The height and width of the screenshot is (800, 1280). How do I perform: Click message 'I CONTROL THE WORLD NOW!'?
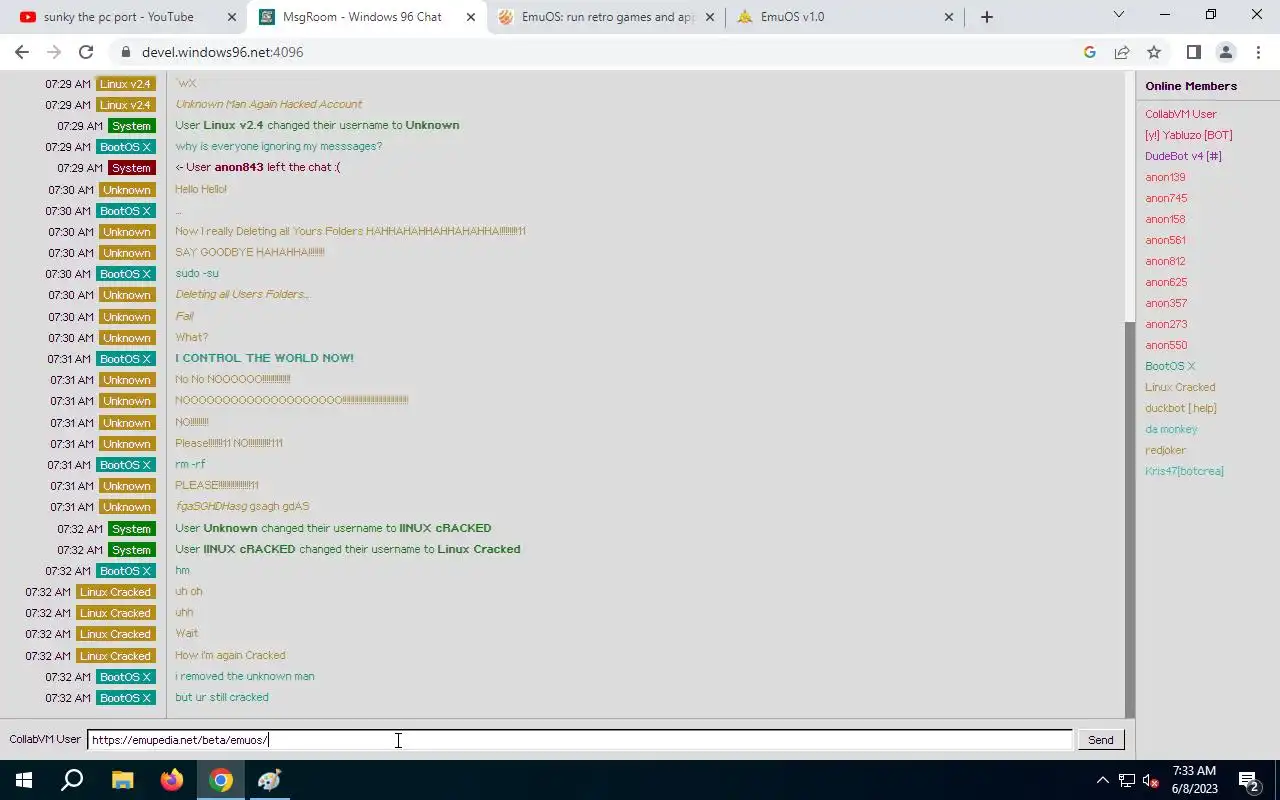pyautogui.click(x=264, y=358)
